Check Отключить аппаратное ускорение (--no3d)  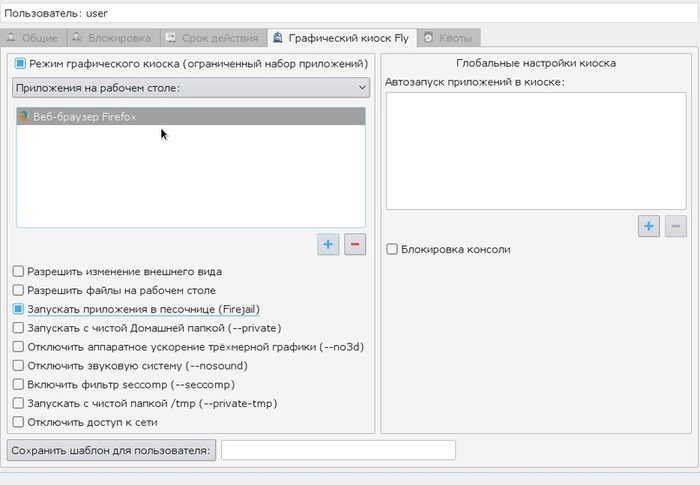pyautogui.click(x=18, y=347)
